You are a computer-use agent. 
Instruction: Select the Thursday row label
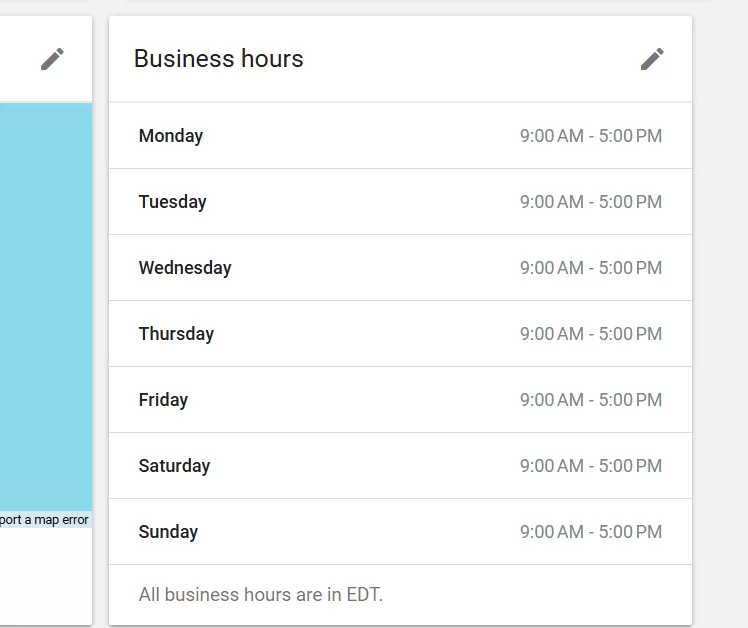pos(176,334)
